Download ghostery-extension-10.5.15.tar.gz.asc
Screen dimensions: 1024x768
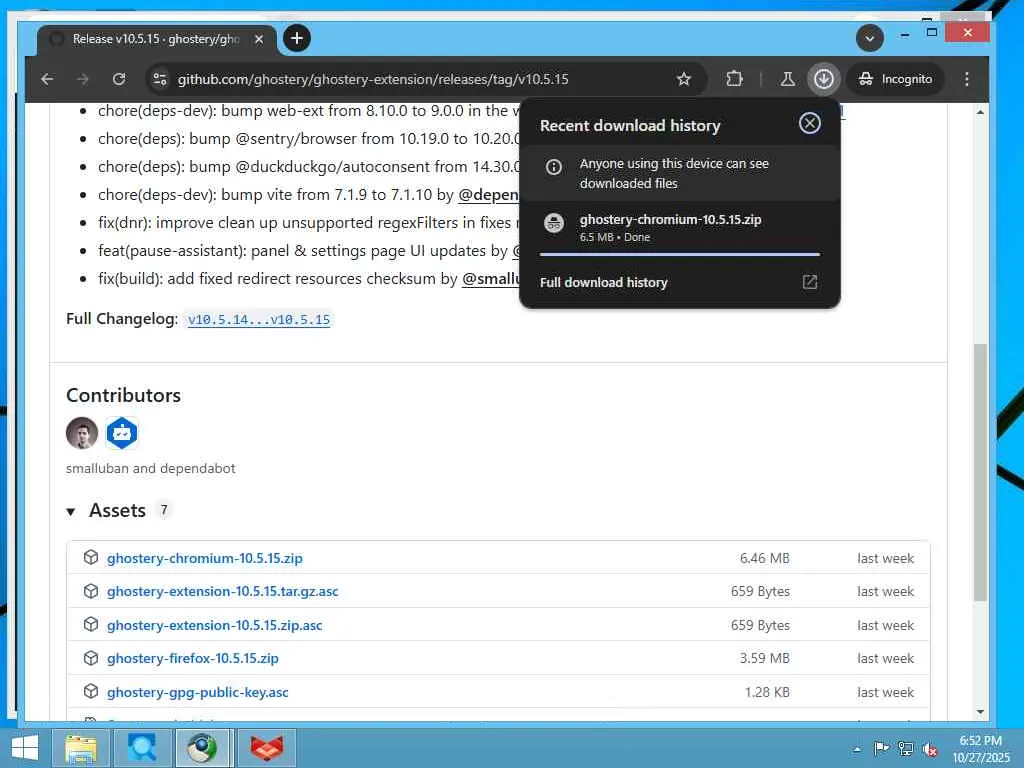223,592
